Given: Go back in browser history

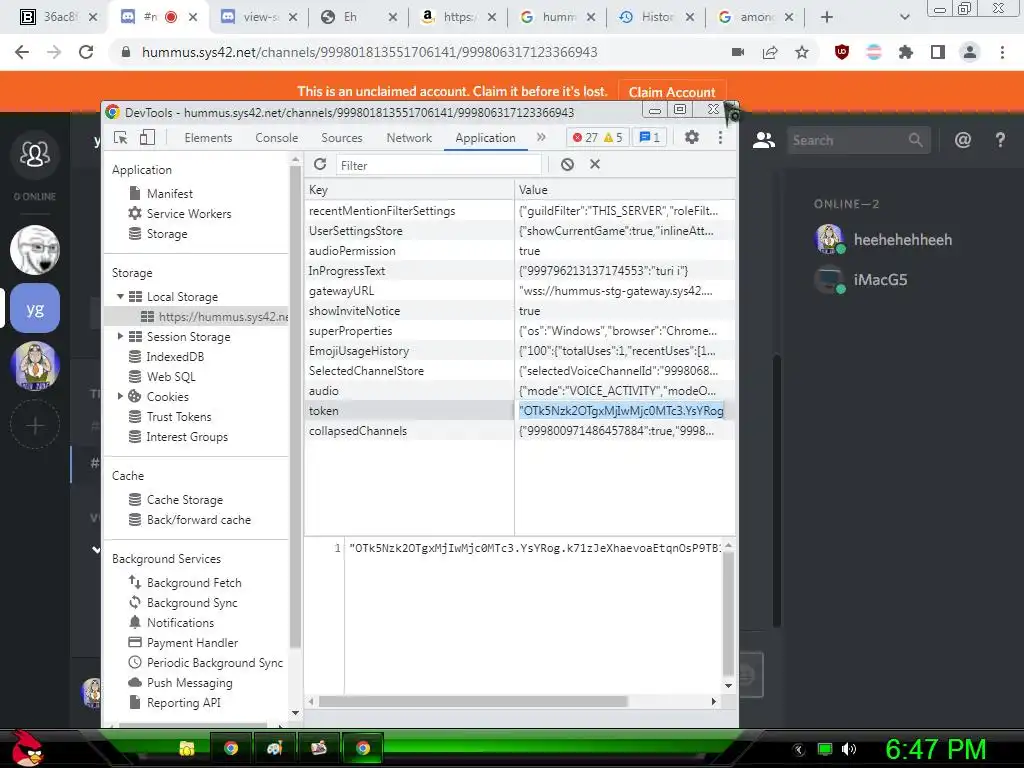Looking at the screenshot, I should point(22,52).
